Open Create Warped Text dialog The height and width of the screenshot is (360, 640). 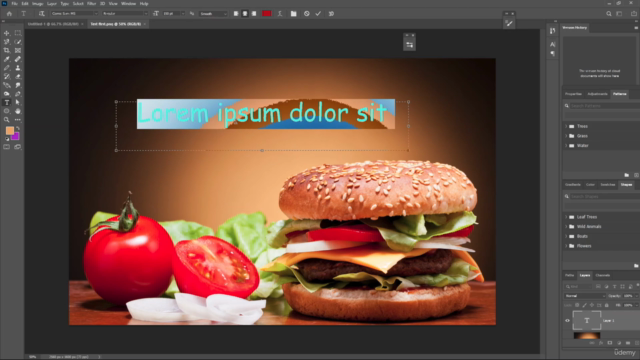(280, 13)
